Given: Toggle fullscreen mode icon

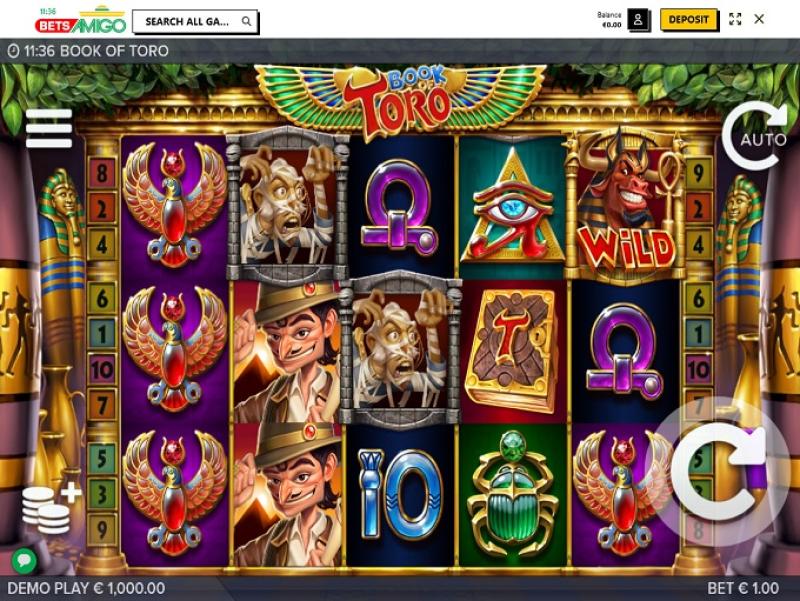Looking at the screenshot, I should pyautogui.click(x=735, y=19).
